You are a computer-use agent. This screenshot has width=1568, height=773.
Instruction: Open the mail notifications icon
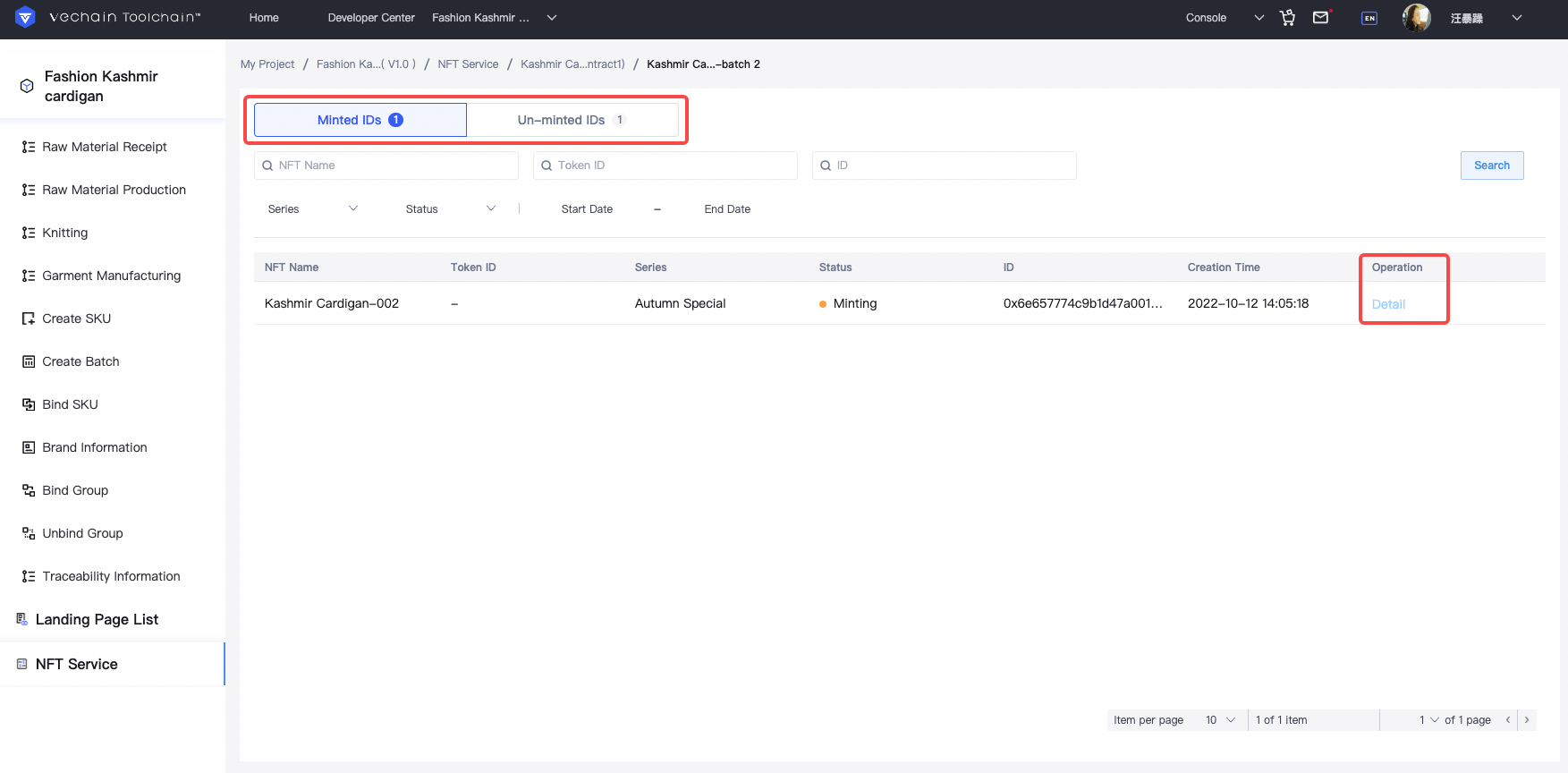pos(1321,17)
